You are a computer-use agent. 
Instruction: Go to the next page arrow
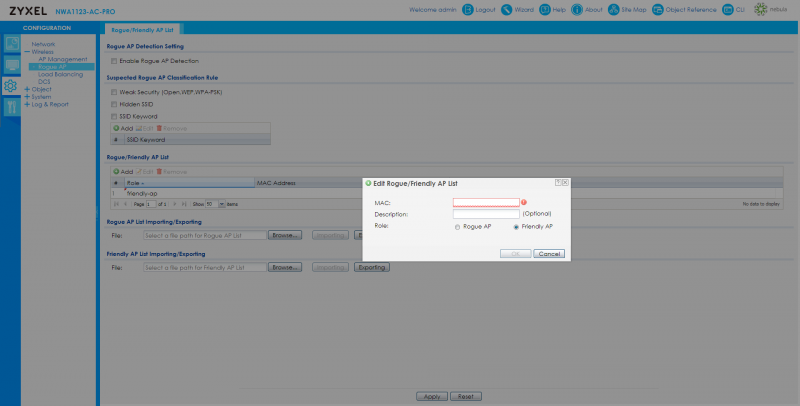(175, 204)
